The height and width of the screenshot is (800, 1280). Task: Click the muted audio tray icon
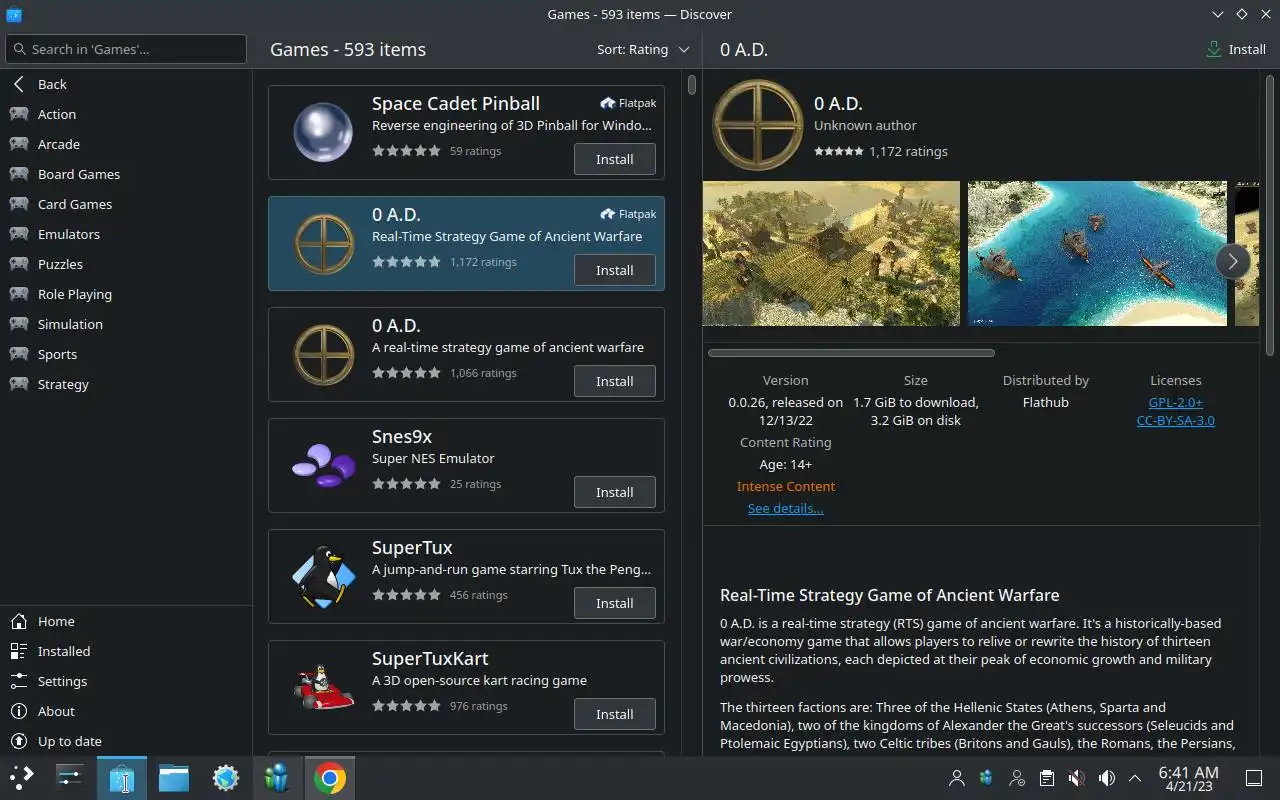(1077, 778)
